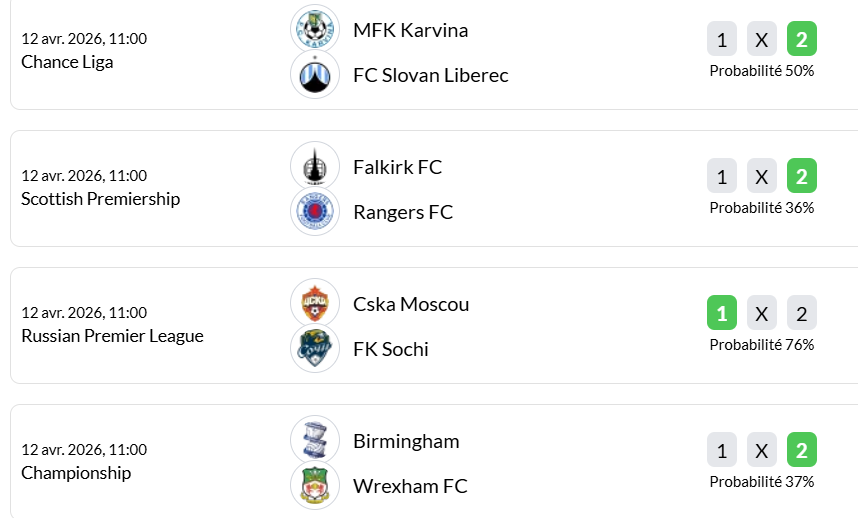
Task: Open the Birmingham club badge
Action: [315, 440]
